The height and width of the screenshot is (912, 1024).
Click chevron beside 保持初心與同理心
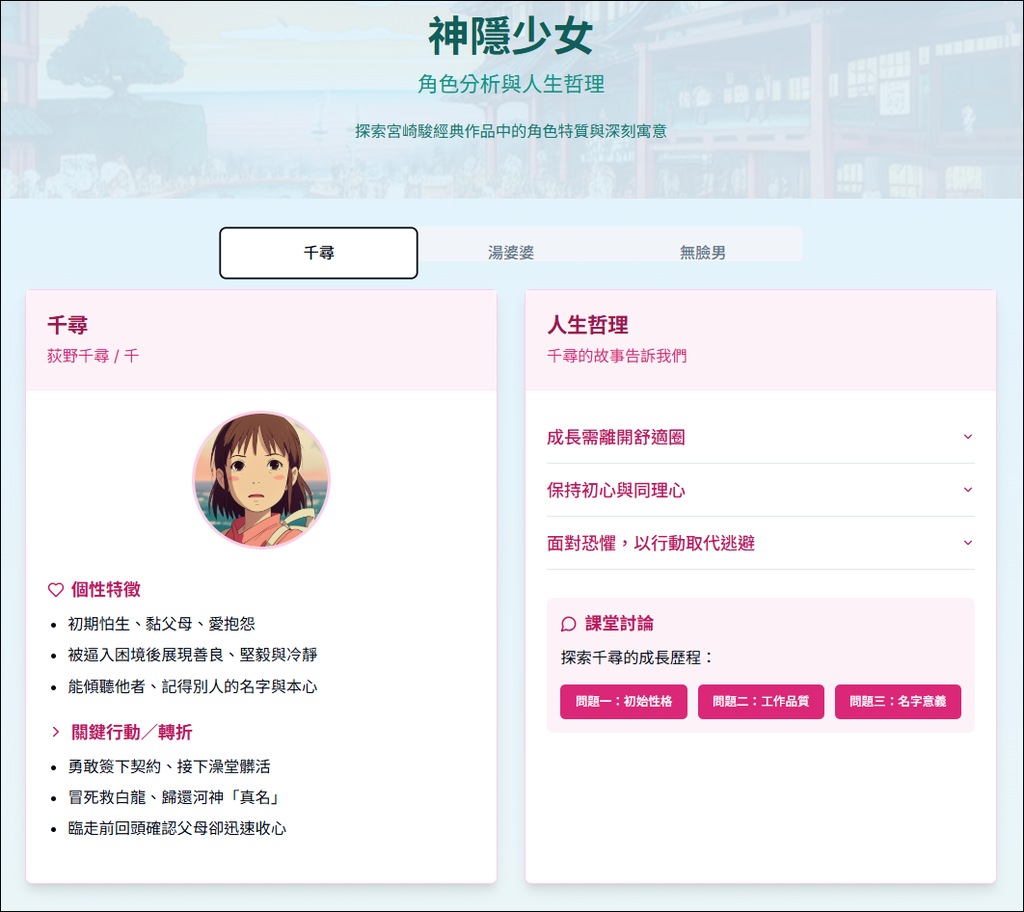pyautogui.click(x=968, y=490)
